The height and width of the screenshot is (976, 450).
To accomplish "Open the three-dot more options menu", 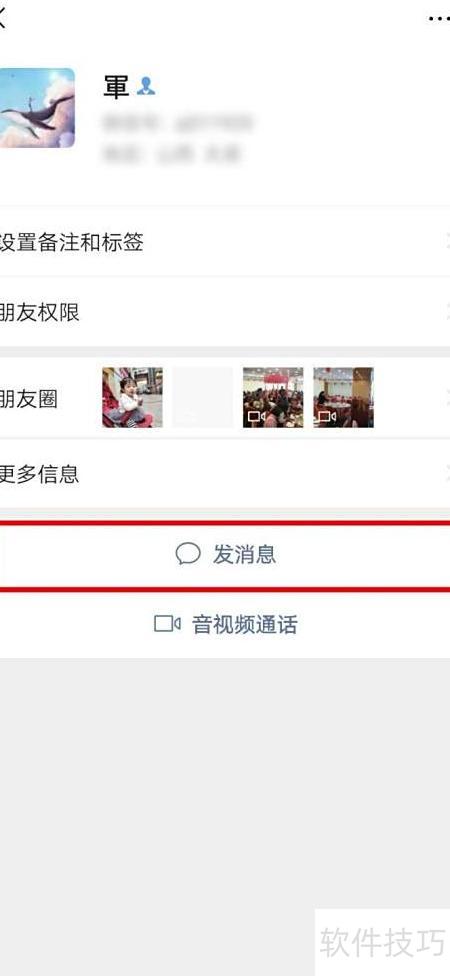I will 439,18.
